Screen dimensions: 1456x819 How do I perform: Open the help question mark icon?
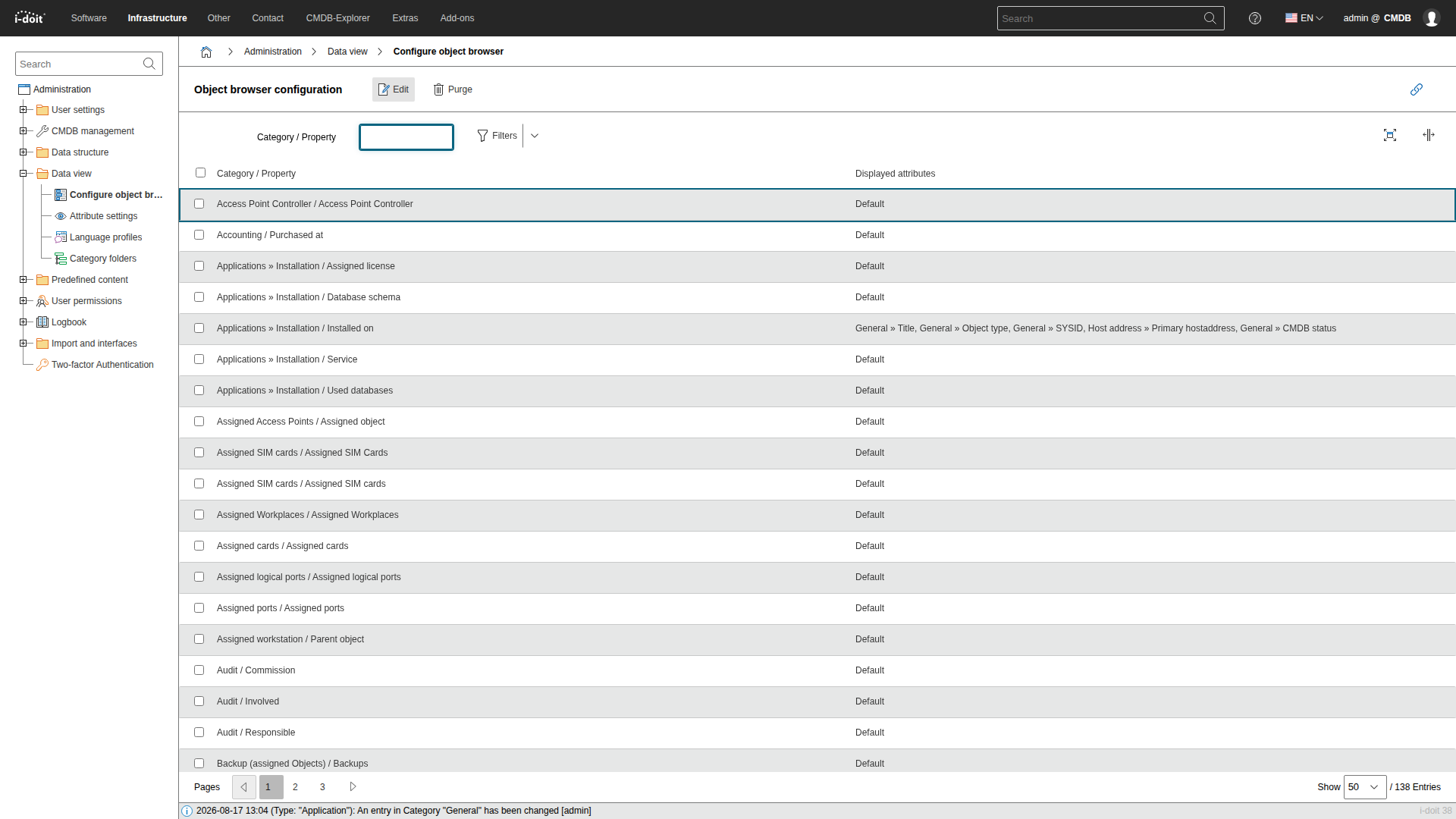(1255, 18)
